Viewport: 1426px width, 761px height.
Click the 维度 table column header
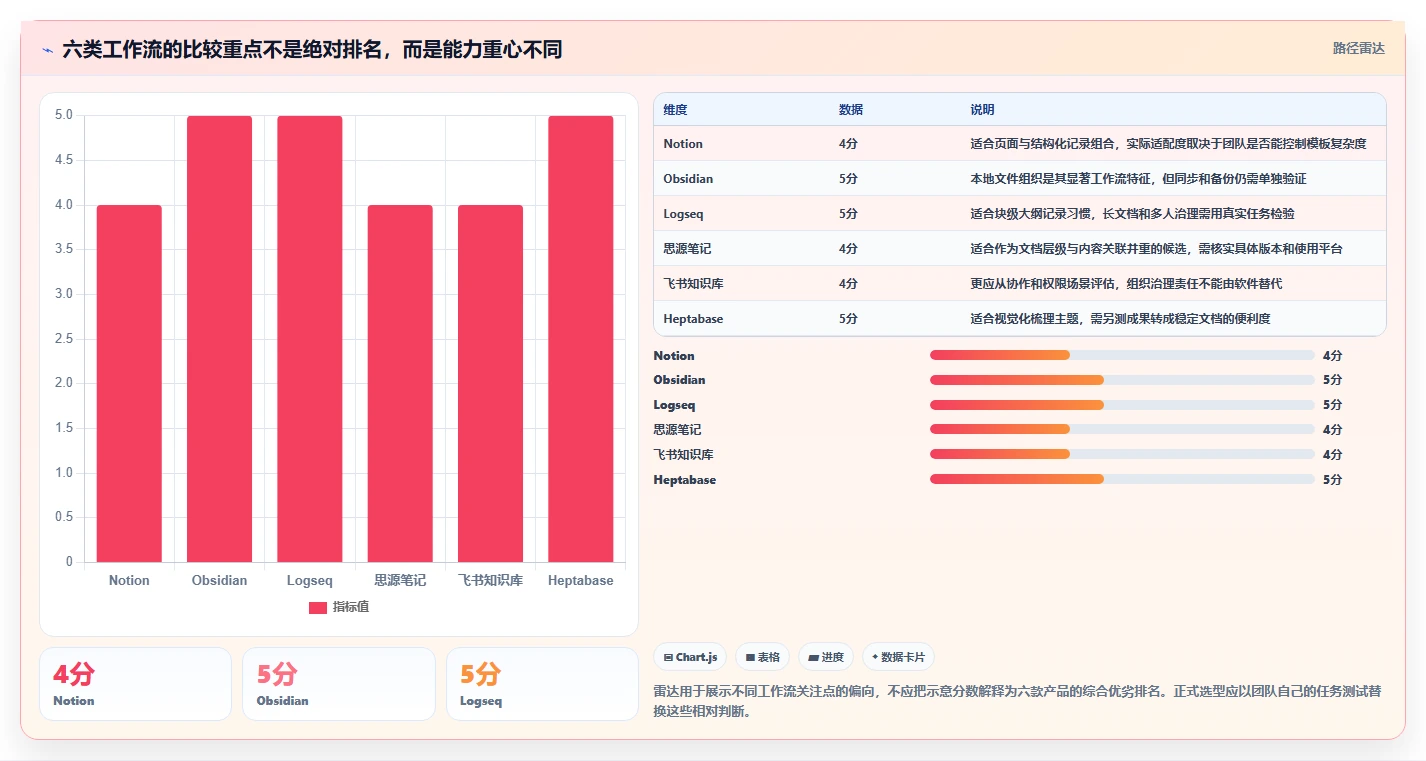tap(675, 110)
